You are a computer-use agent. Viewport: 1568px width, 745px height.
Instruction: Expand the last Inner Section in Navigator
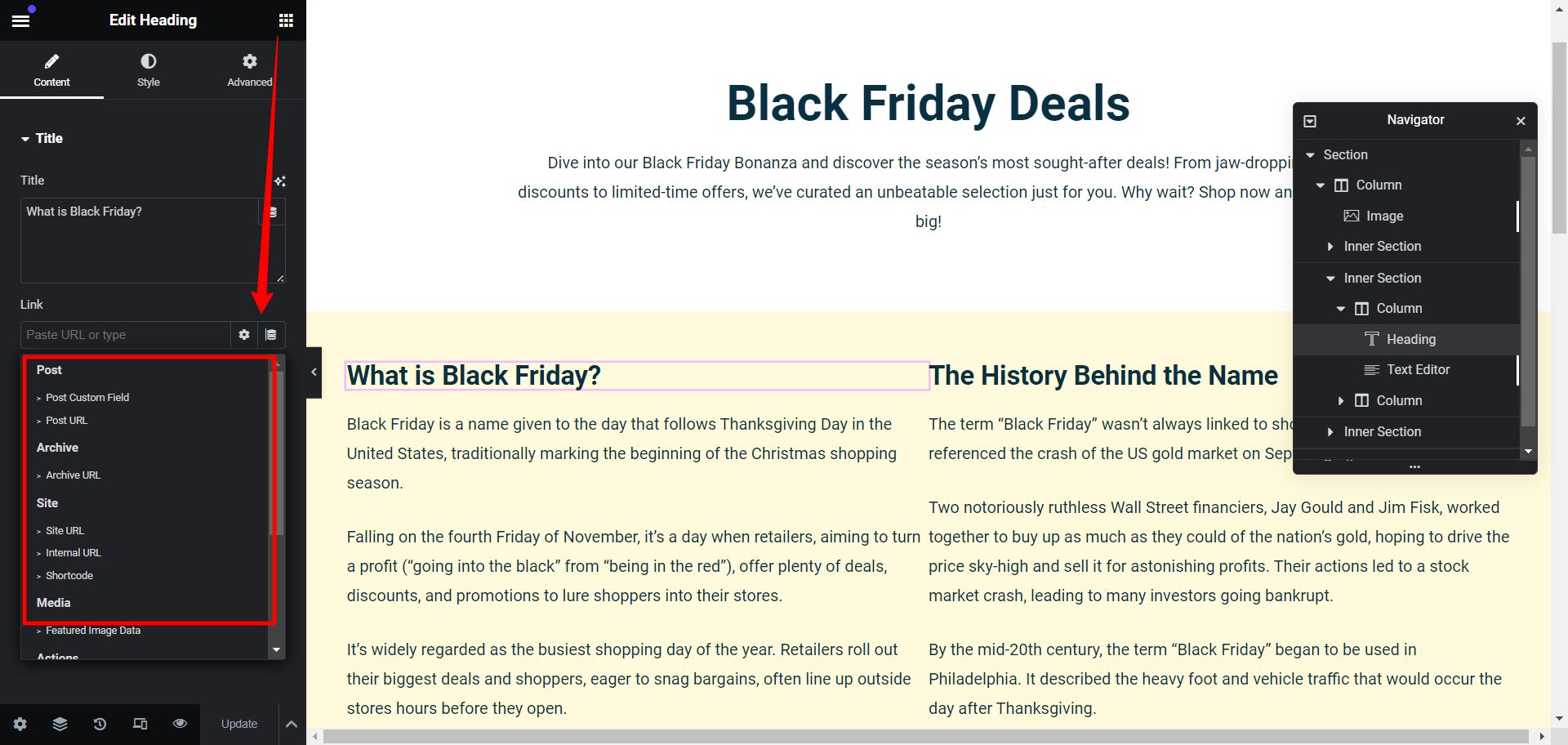click(1330, 432)
